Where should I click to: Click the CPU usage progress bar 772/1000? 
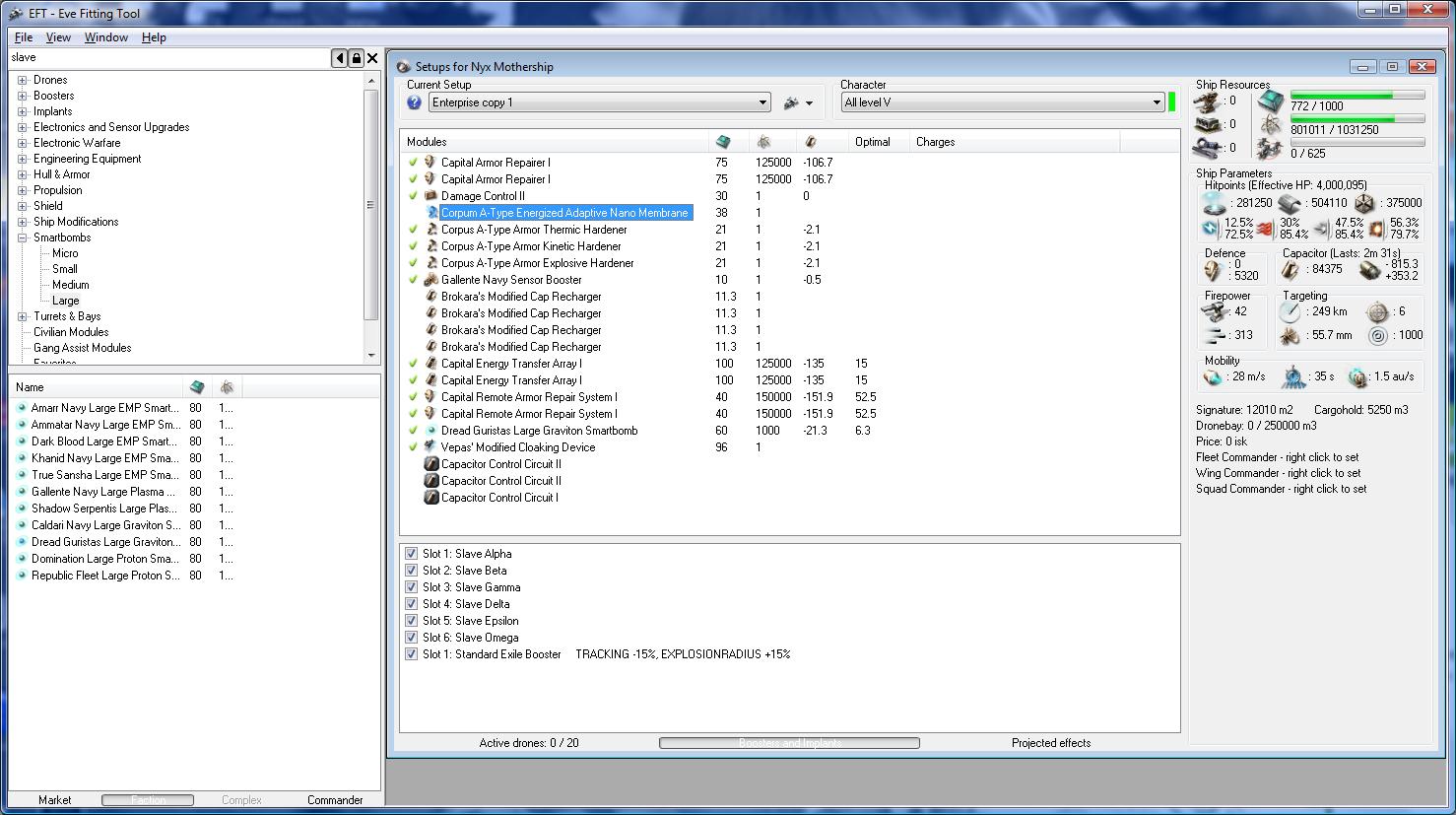[x=1357, y=96]
